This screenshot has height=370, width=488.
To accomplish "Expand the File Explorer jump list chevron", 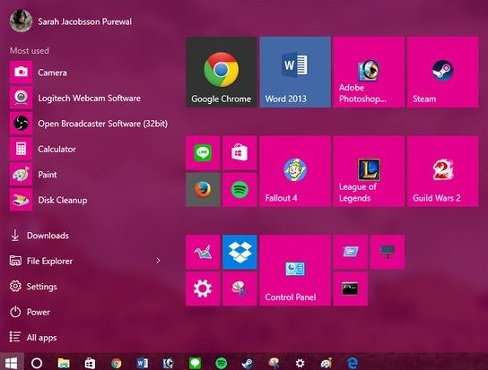I will click(x=158, y=261).
